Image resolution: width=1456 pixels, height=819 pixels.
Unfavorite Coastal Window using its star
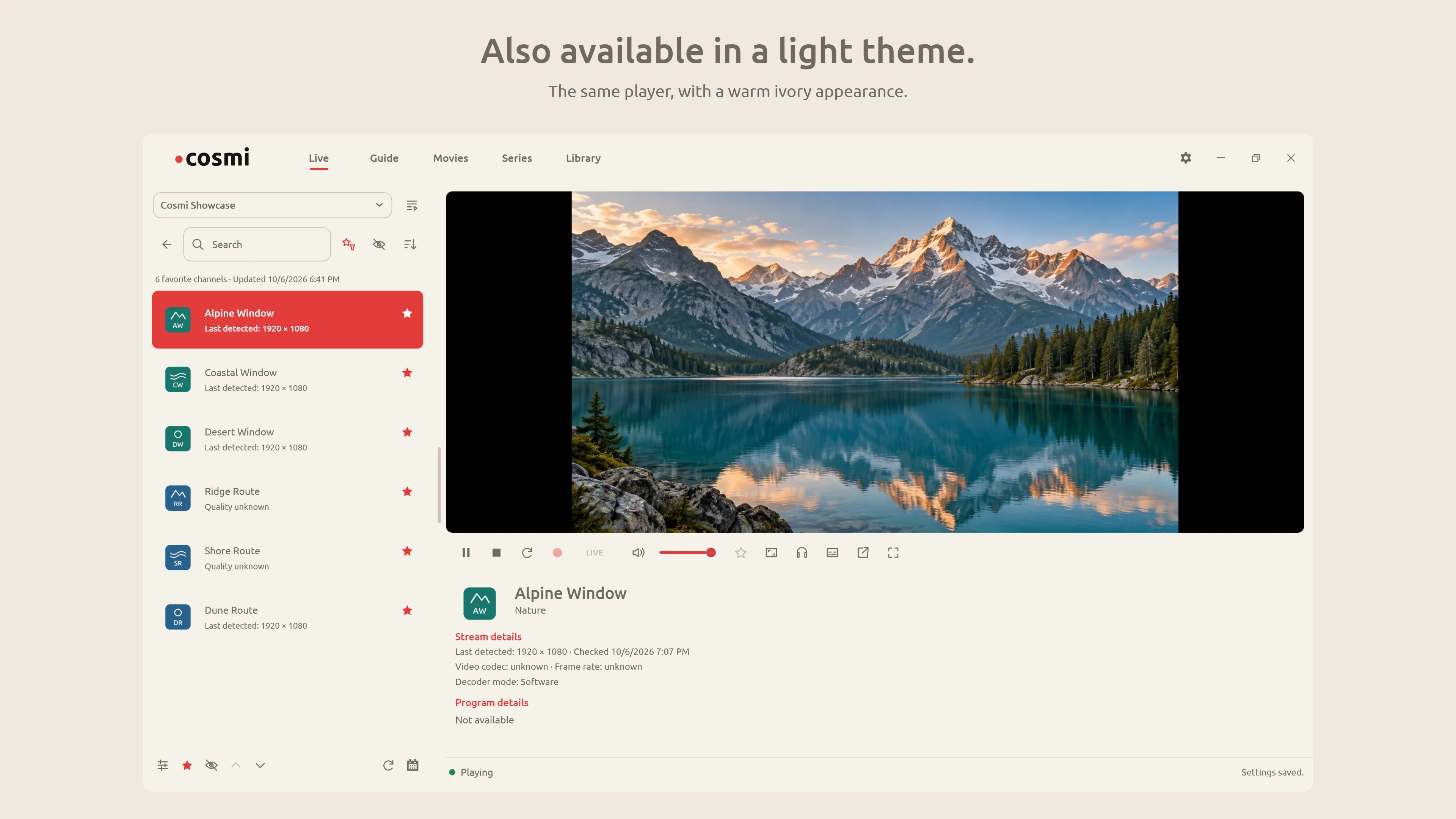407,372
